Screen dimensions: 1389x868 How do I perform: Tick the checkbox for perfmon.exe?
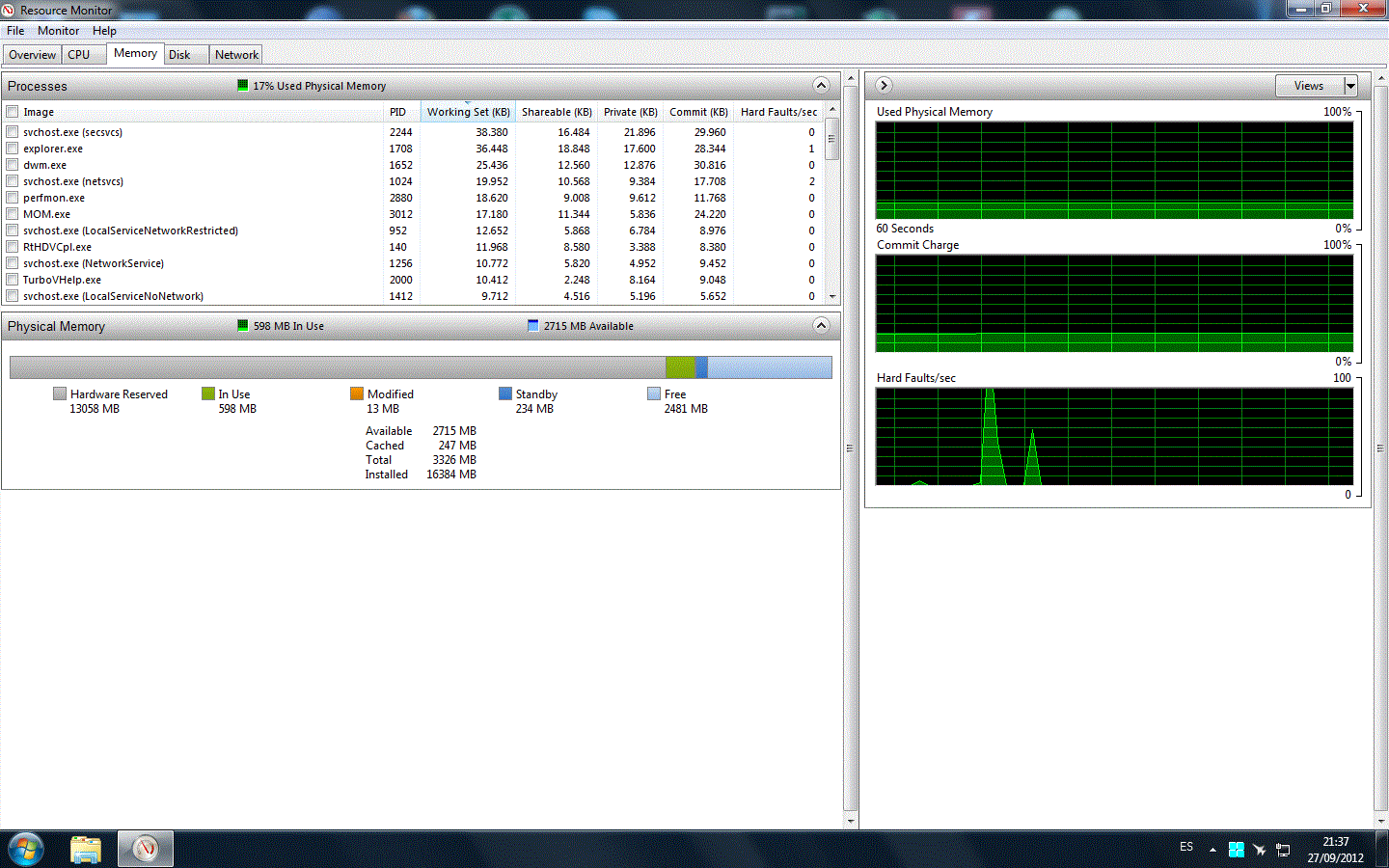(x=13, y=198)
